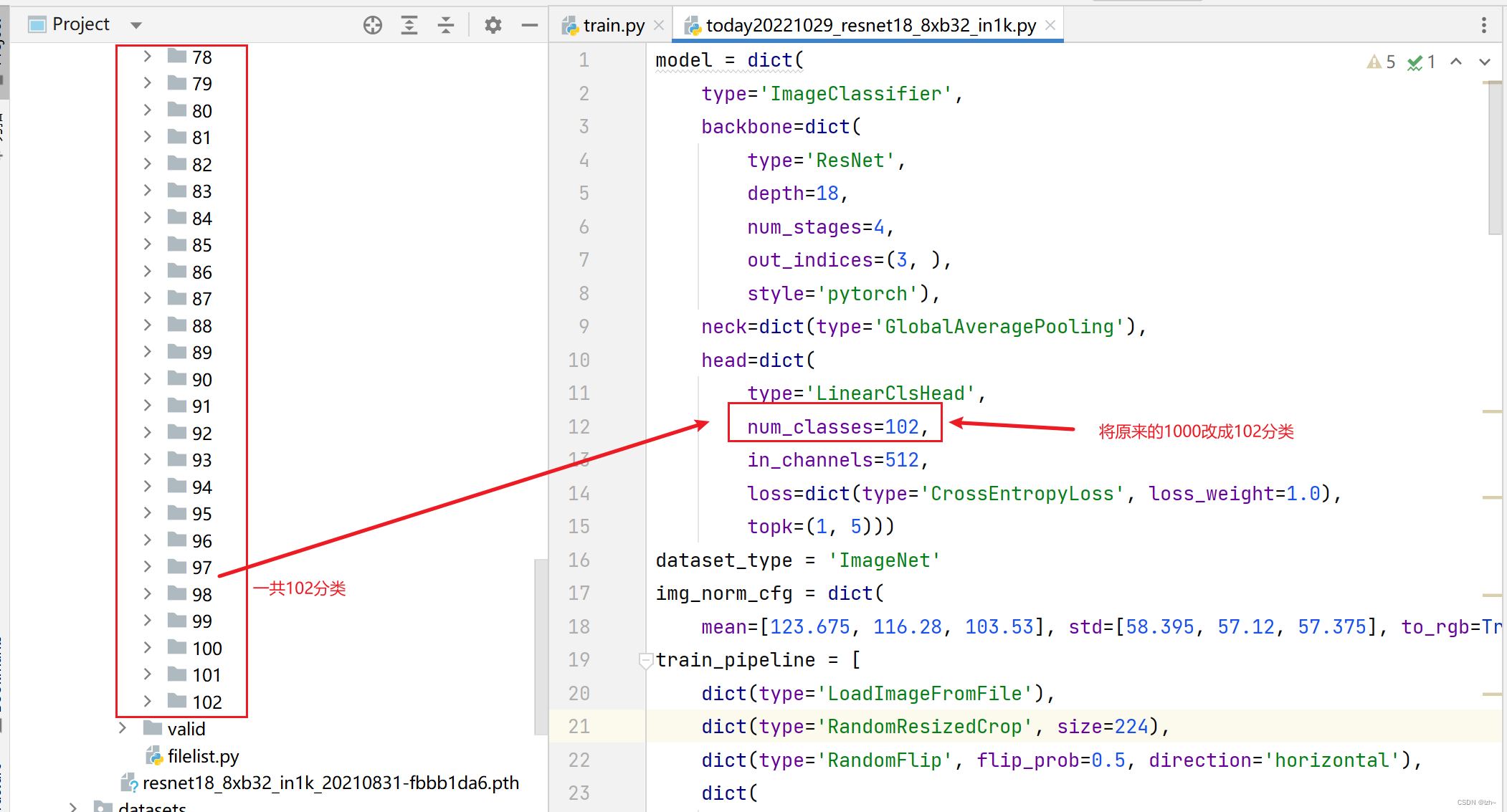Select folder 93 in project tree
The height and width of the screenshot is (812, 1507).
point(202,460)
